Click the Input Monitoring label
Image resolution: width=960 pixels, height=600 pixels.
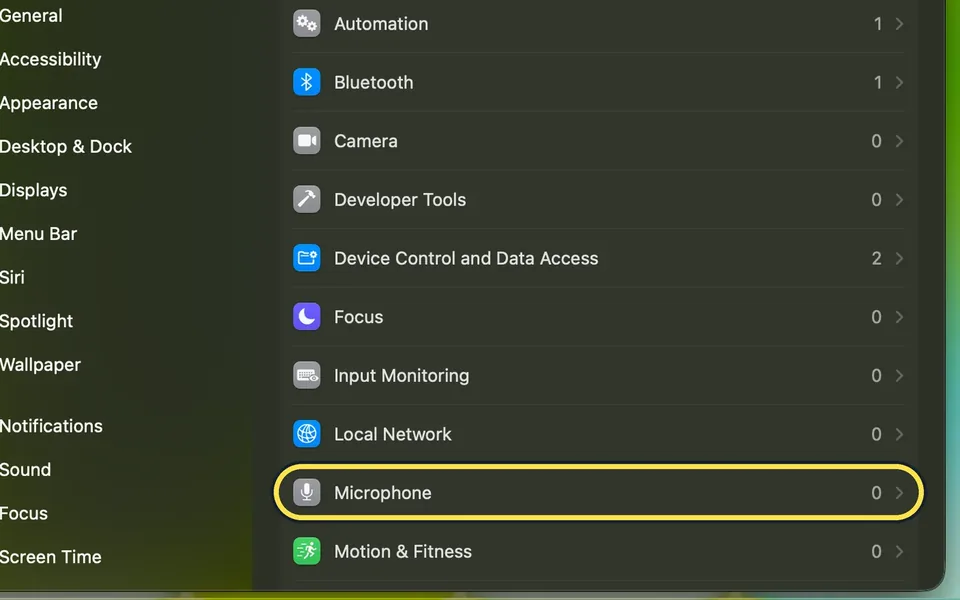click(402, 376)
